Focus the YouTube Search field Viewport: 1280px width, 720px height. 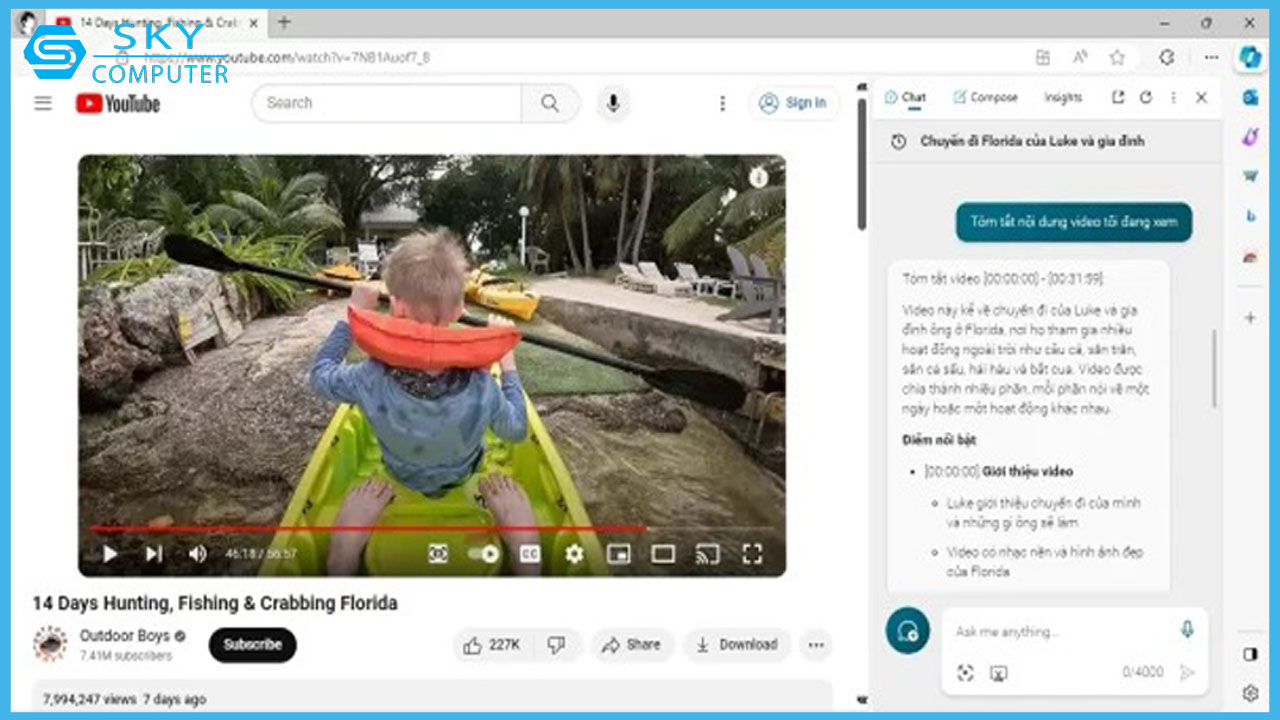388,103
